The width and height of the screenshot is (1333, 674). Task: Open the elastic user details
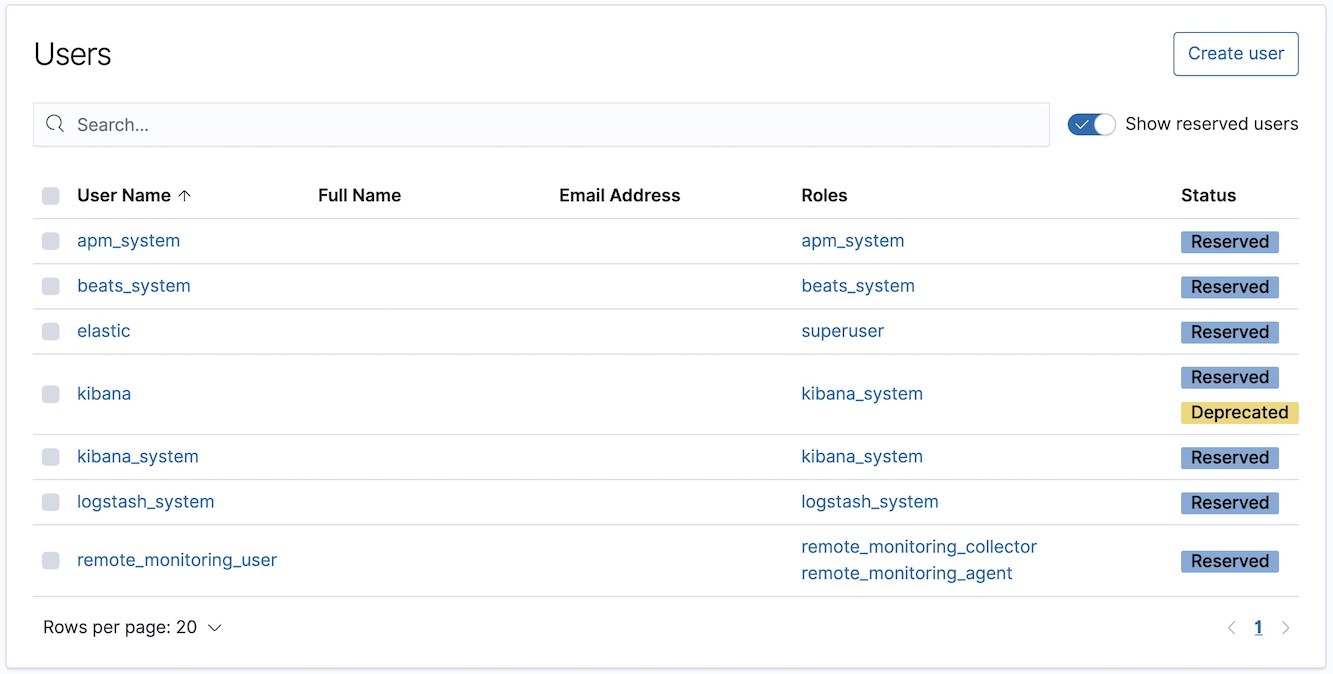pyautogui.click(x=104, y=331)
